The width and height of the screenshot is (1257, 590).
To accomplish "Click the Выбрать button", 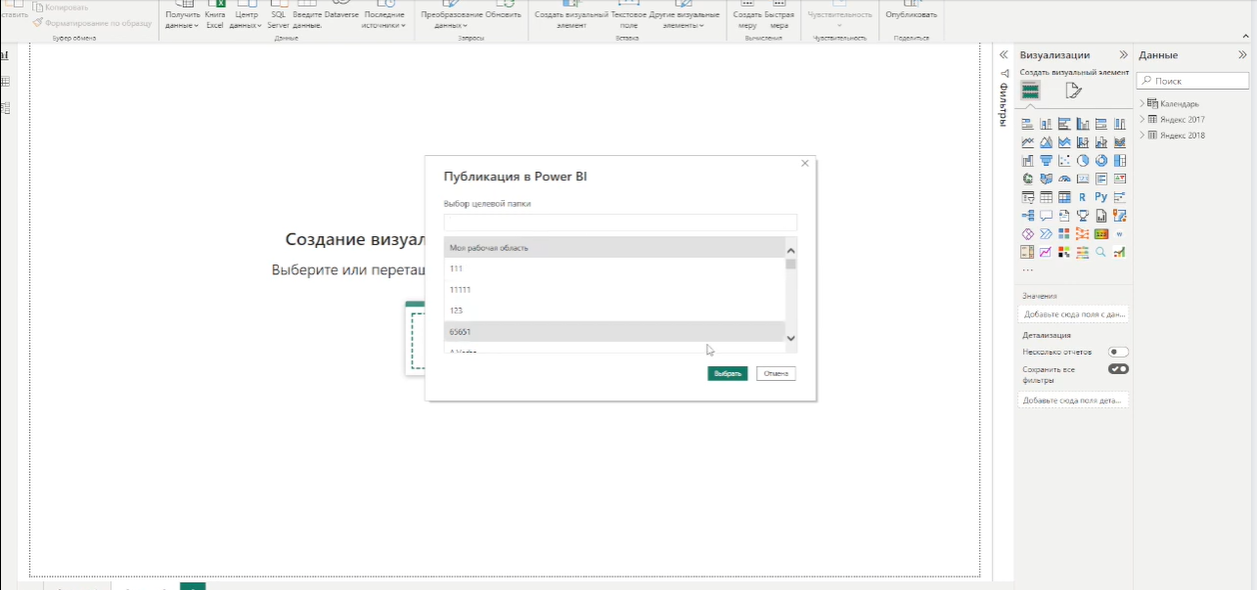I will tap(726, 372).
